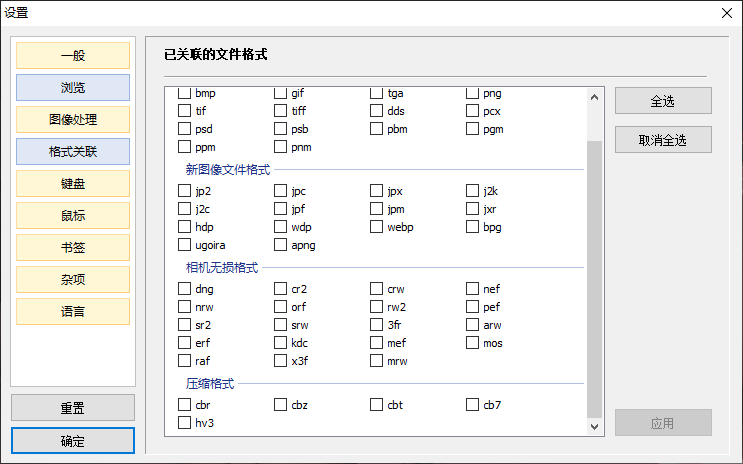
Task: Click the 取消全选 button
Action: 663,140
